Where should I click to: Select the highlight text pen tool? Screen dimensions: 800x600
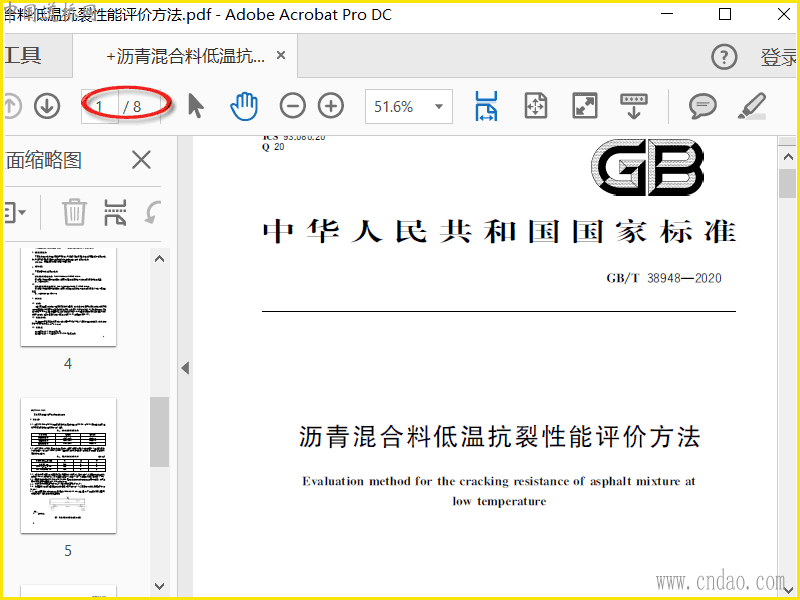(752, 106)
